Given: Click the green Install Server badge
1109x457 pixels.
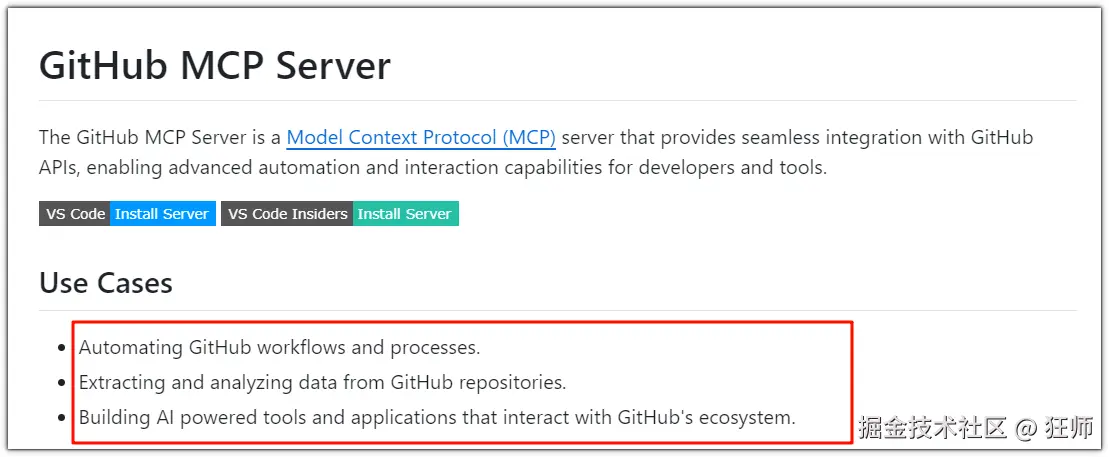Looking at the screenshot, I should point(405,214).
